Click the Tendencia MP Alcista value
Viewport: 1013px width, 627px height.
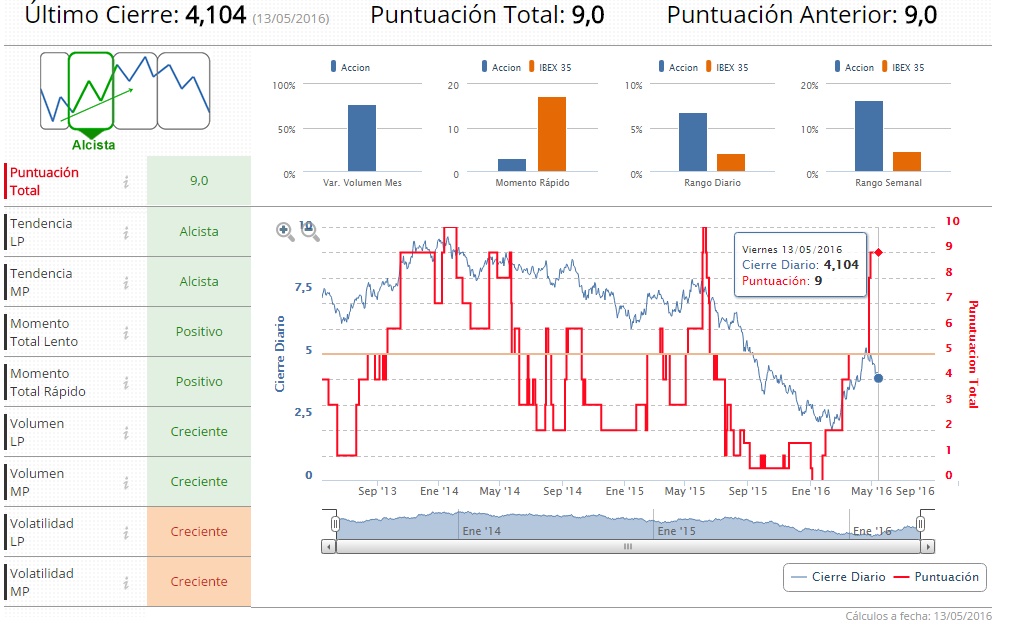tap(199, 282)
